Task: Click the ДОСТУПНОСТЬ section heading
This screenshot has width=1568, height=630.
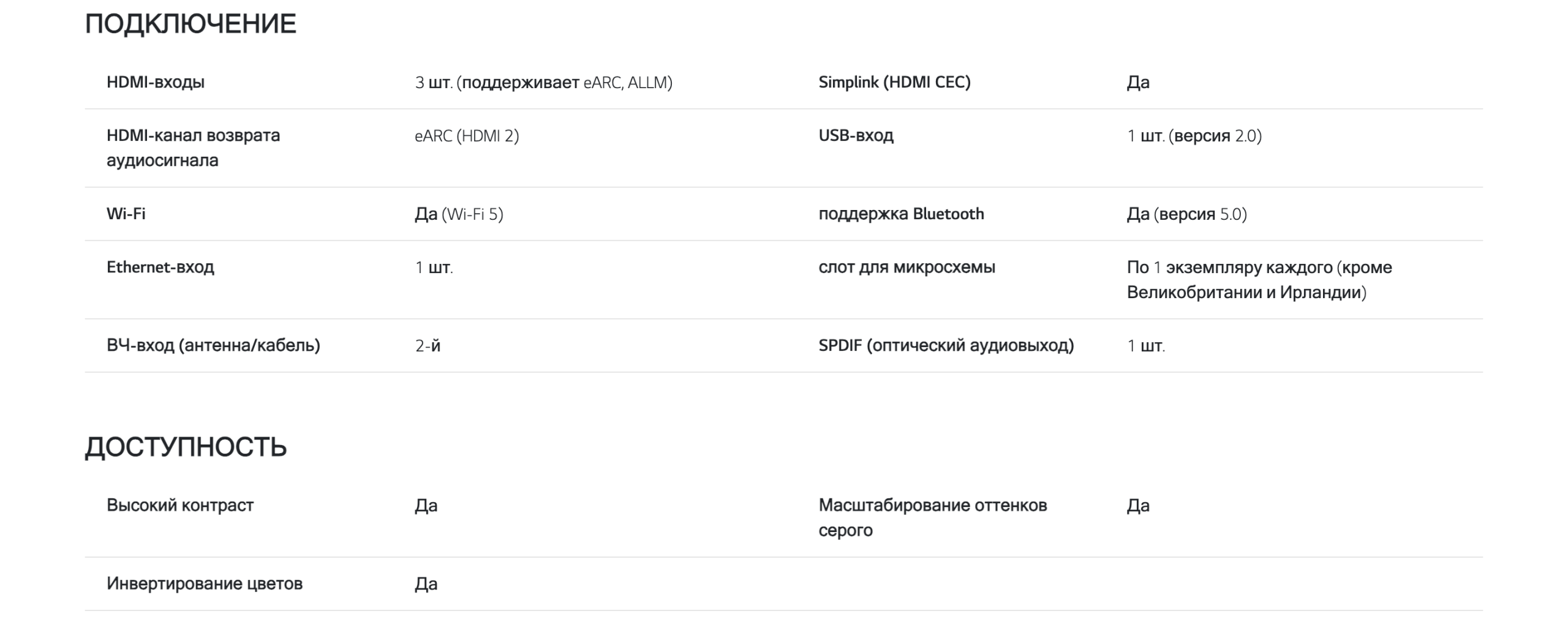Action: point(186,448)
